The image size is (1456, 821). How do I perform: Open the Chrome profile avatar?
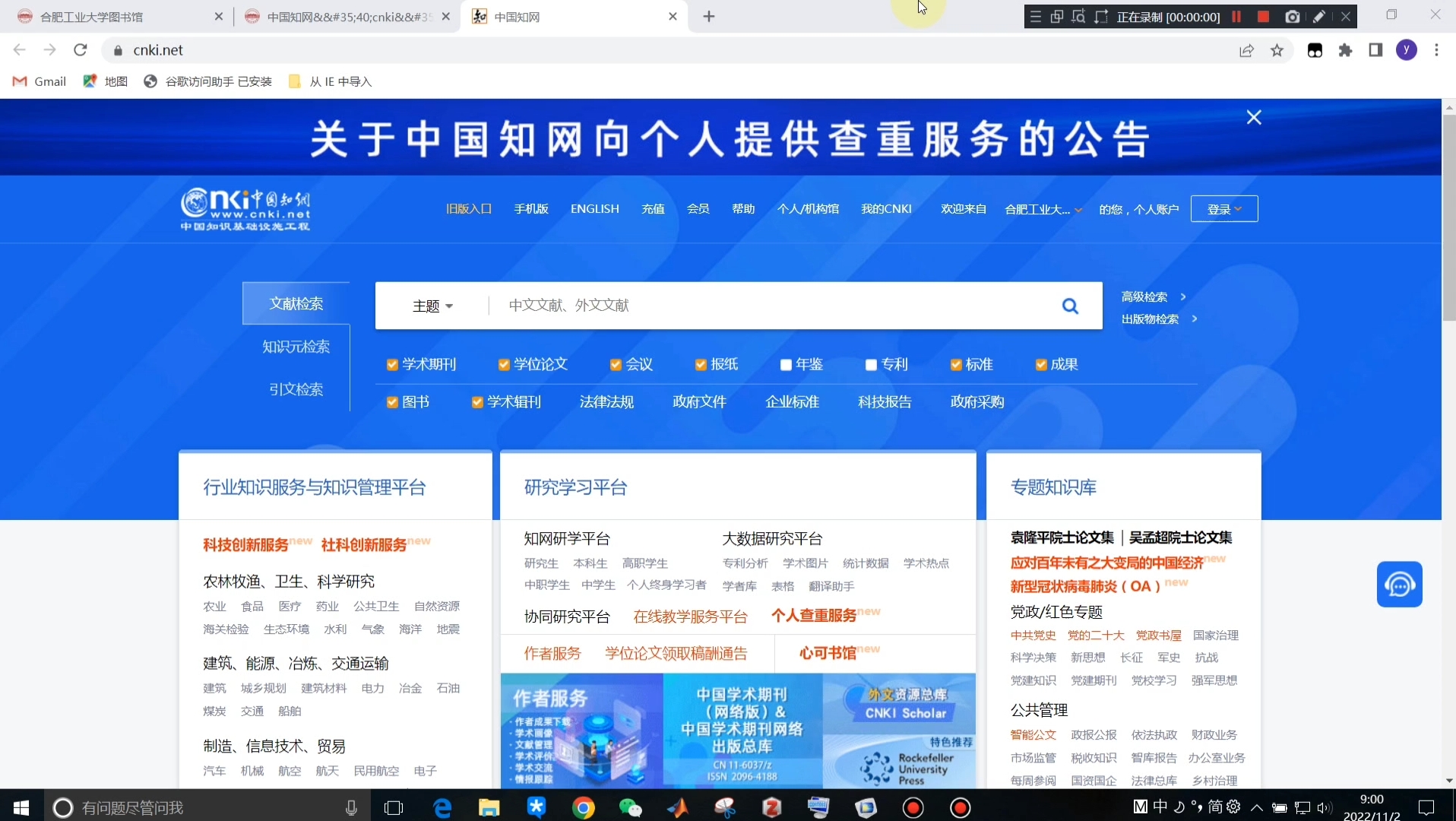(1407, 50)
